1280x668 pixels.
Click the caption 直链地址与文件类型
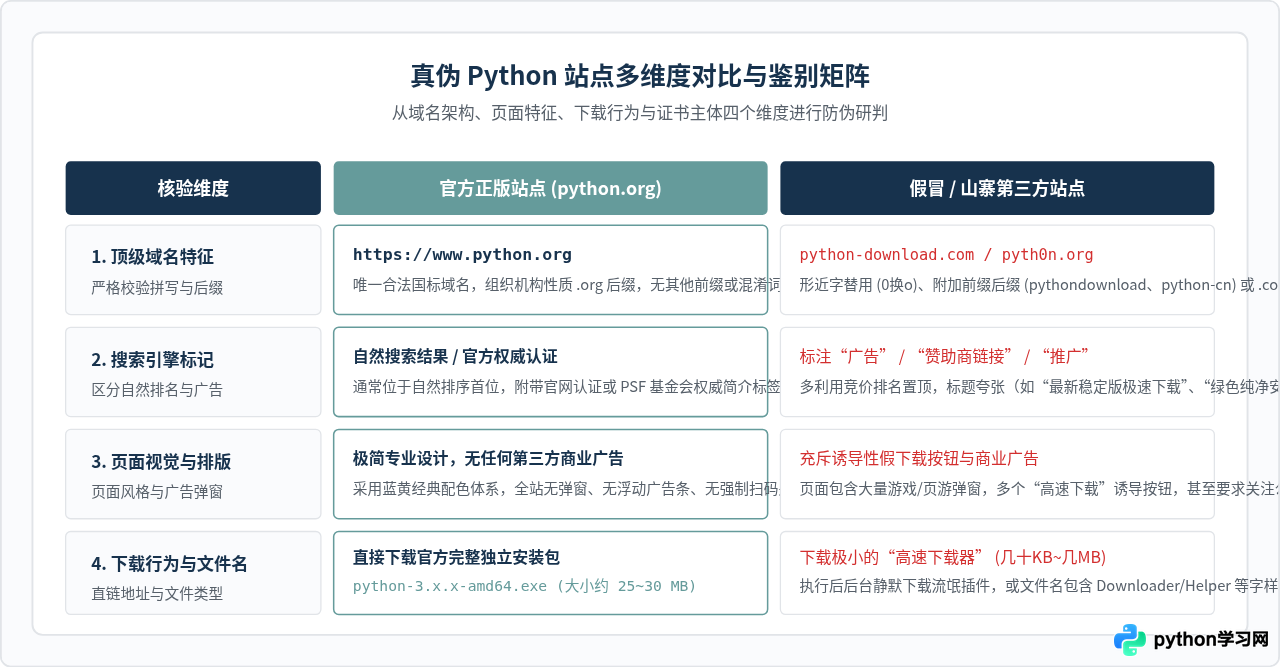(x=157, y=594)
